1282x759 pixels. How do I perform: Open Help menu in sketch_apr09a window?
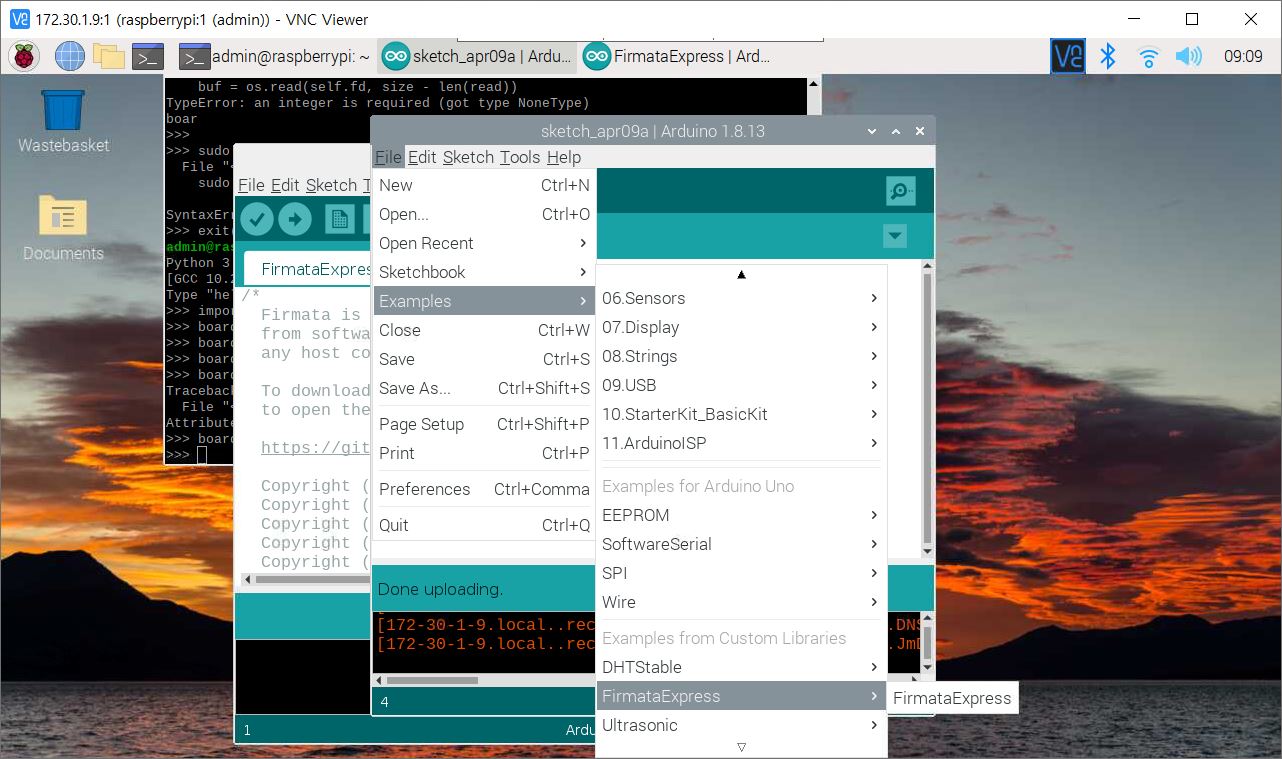564,157
